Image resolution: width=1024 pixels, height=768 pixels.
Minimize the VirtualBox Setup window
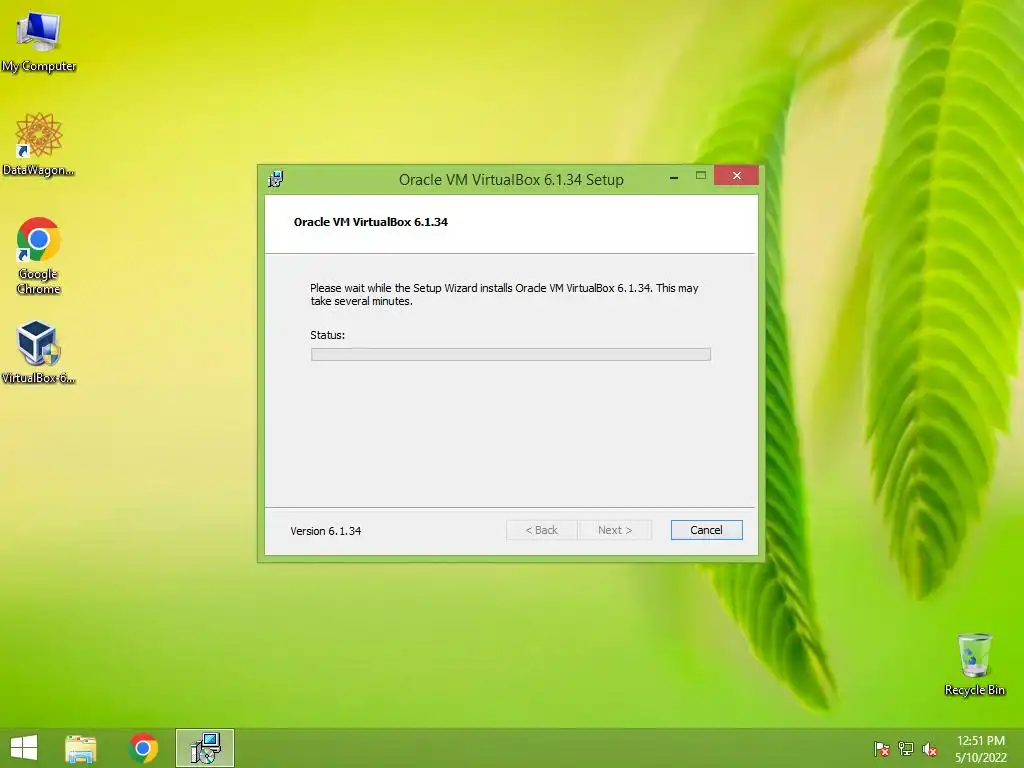click(x=674, y=176)
